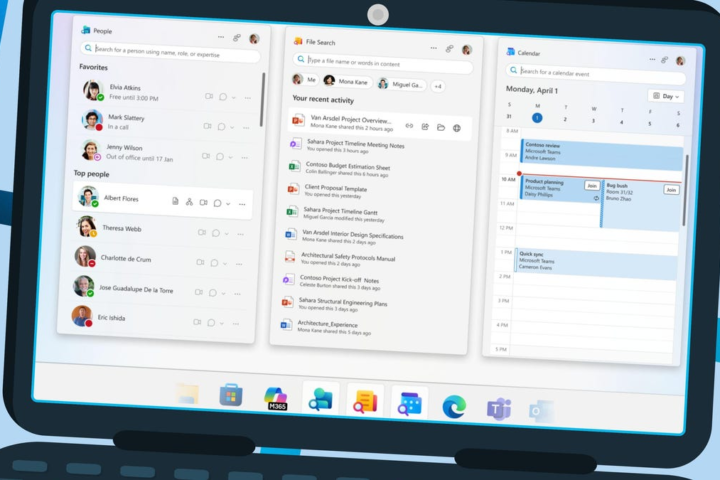Image resolution: width=720 pixels, height=480 pixels.
Task: Select date 1 in the week strip
Action: tap(537, 118)
